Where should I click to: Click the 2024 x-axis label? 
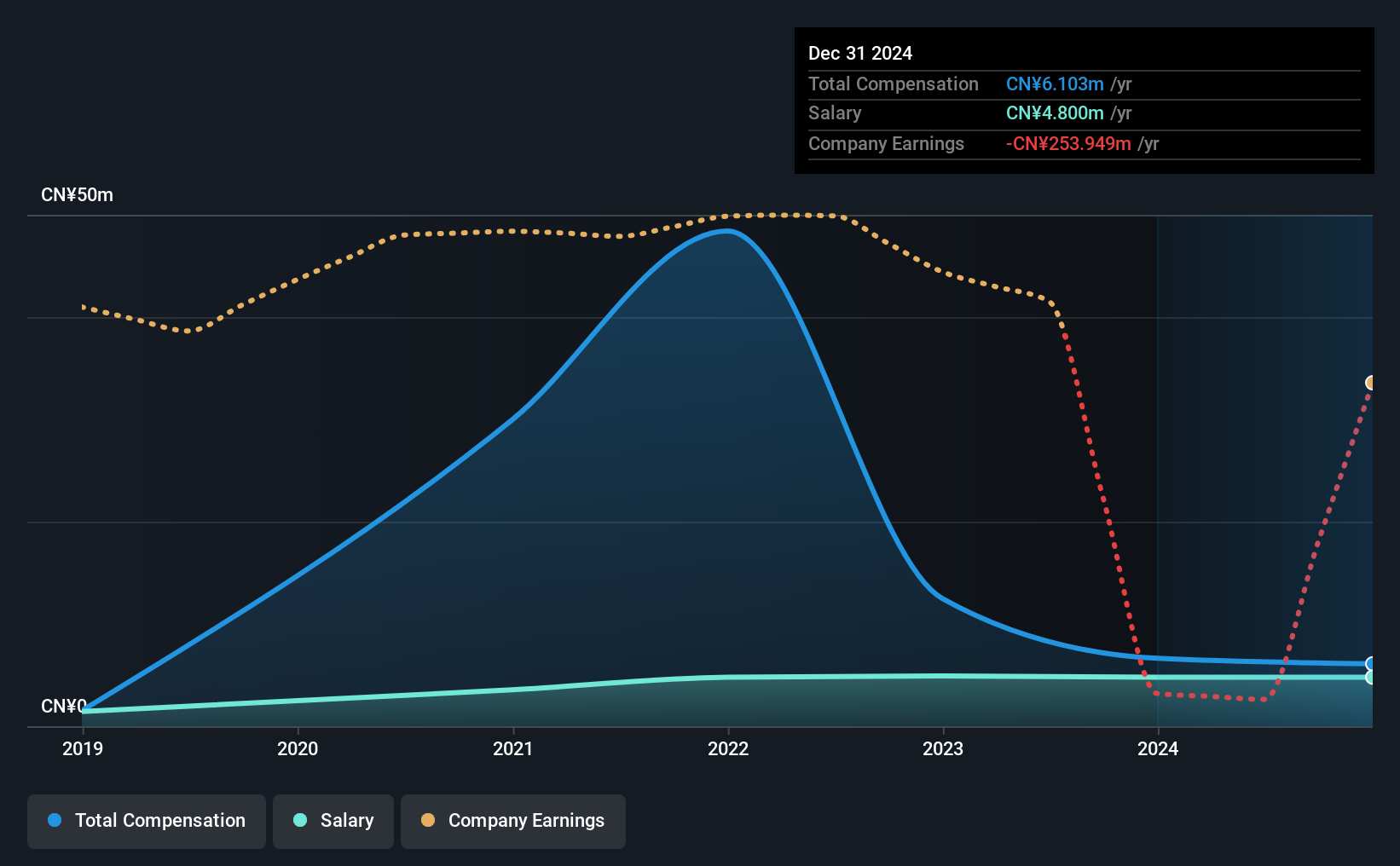[x=1158, y=748]
